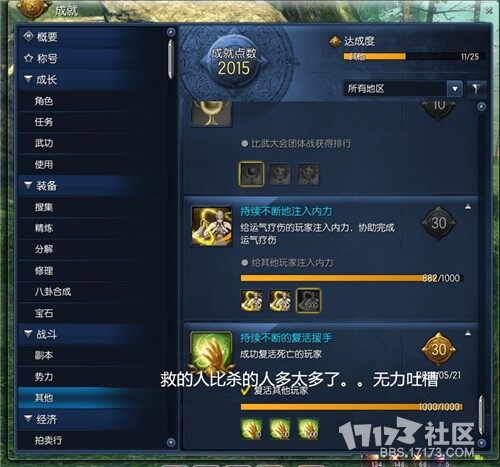Screen dimensions: 500x467
Task: Click the first 复活 tier reward icon
Action: 252,429
